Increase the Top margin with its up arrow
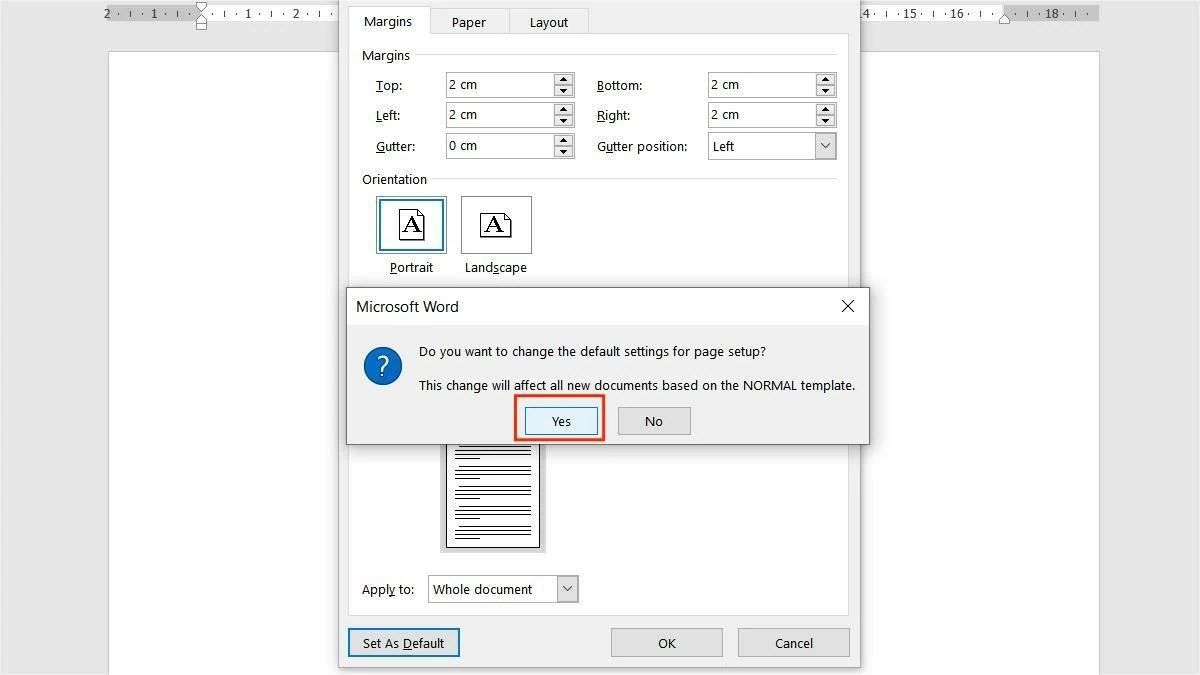This screenshot has width=1200, height=675. [x=562, y=79]
